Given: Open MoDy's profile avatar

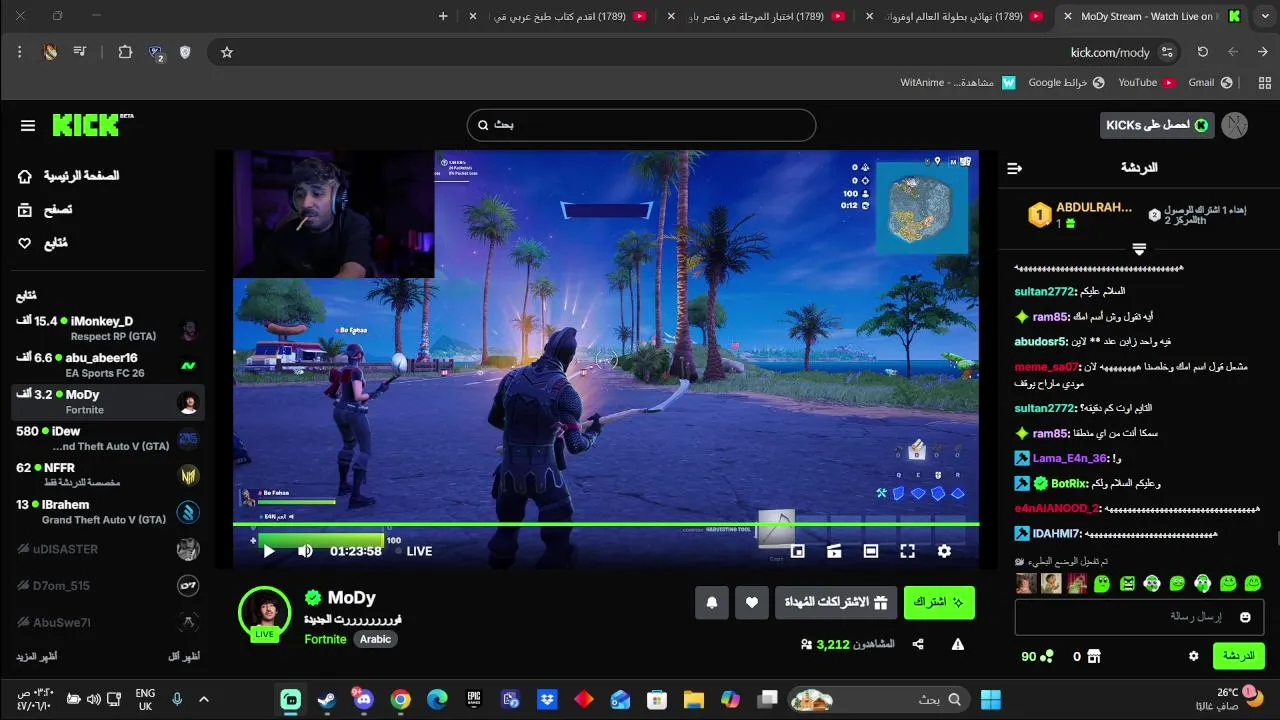Looking at the screenshot, I should [x=265, y=612].
